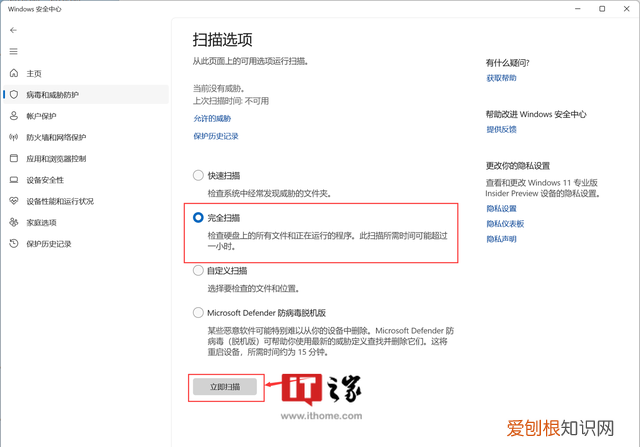
Task: Open 主页 in the sidebar
Action: (x=85, y=73)
